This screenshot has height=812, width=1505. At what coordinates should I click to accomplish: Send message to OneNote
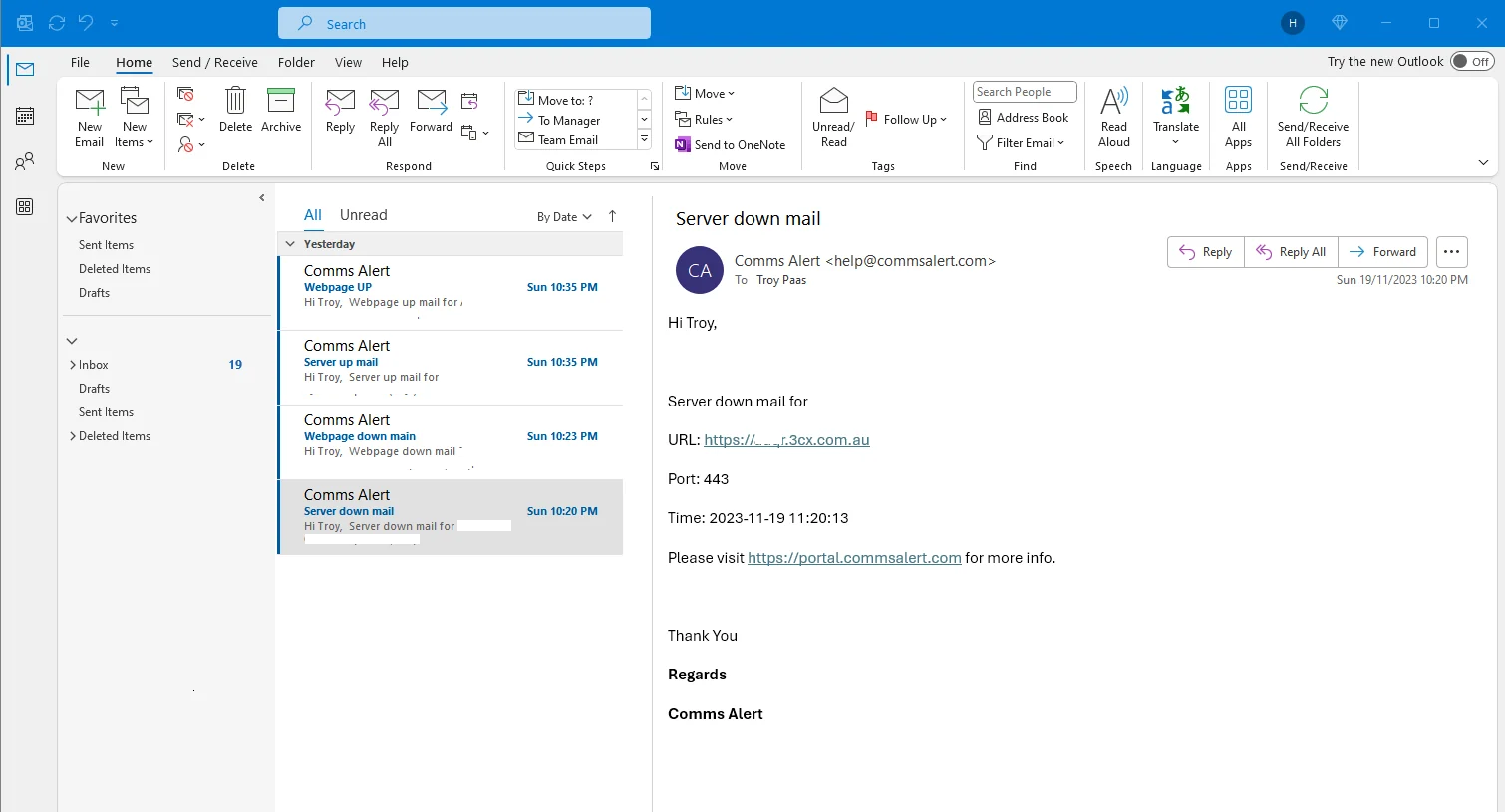pos(731,144)
